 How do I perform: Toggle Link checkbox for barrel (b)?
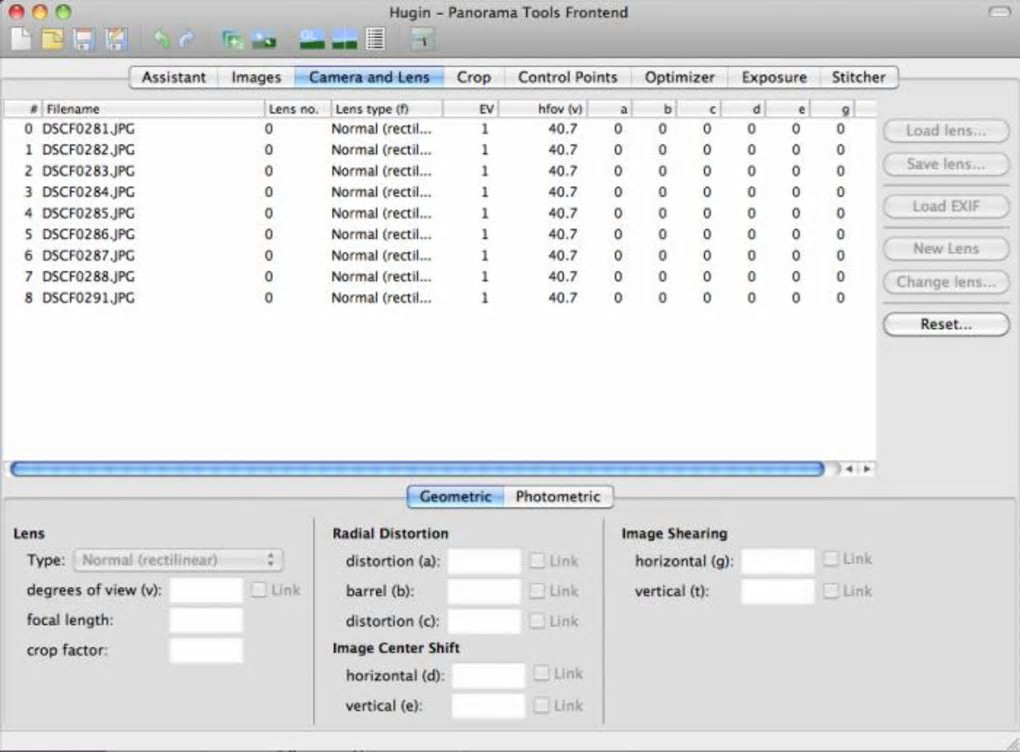coord(537,591)
